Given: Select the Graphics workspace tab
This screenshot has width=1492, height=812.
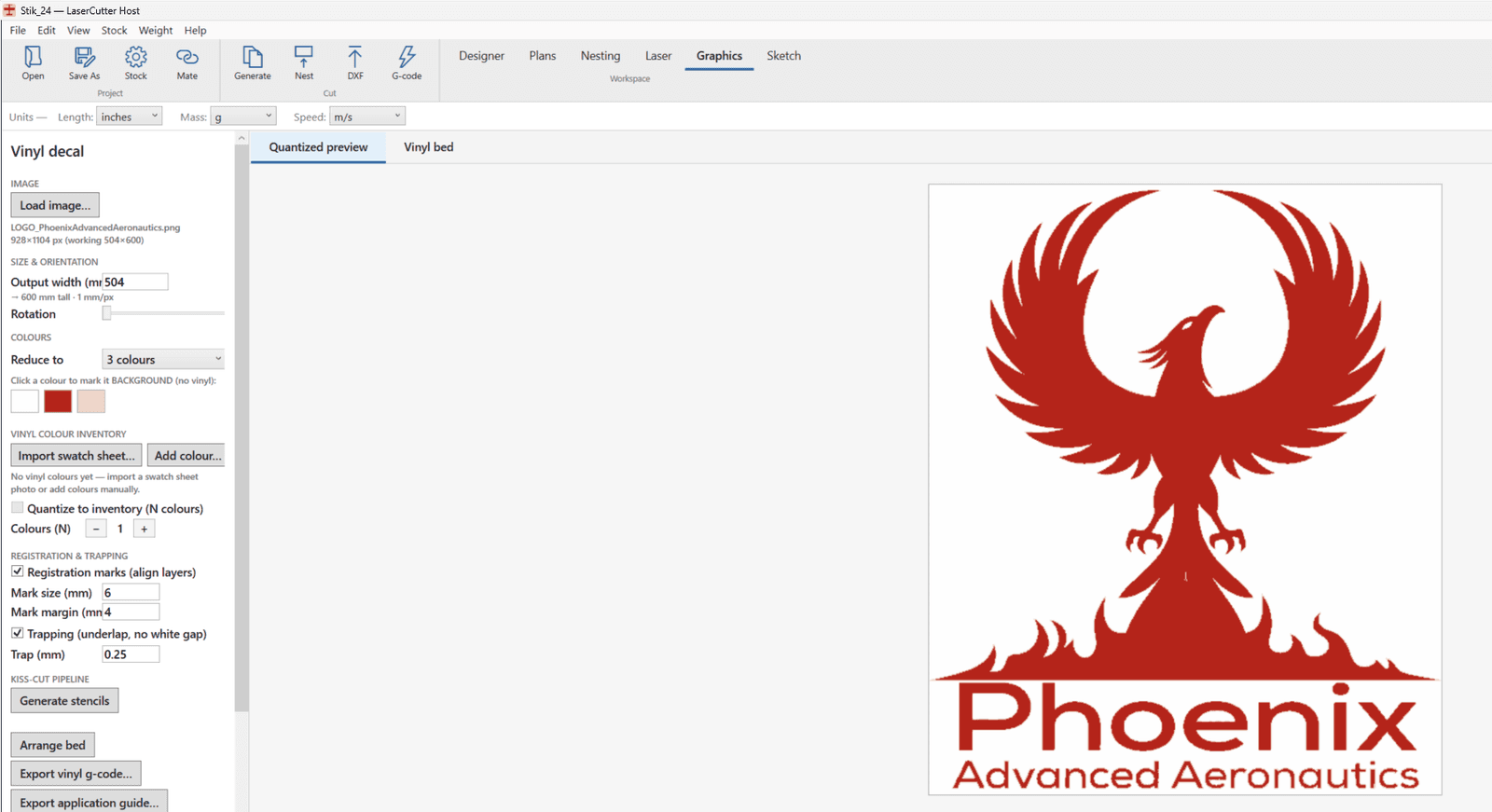Looking at the screenshot, I should tap(719, 56).
